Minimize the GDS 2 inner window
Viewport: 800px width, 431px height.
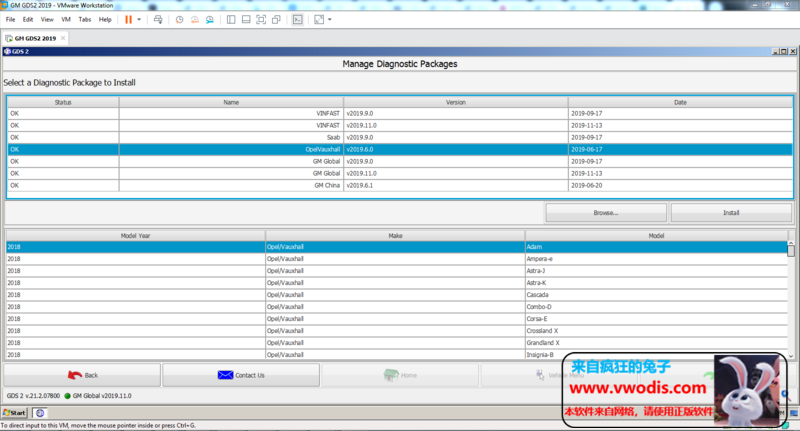776,52
